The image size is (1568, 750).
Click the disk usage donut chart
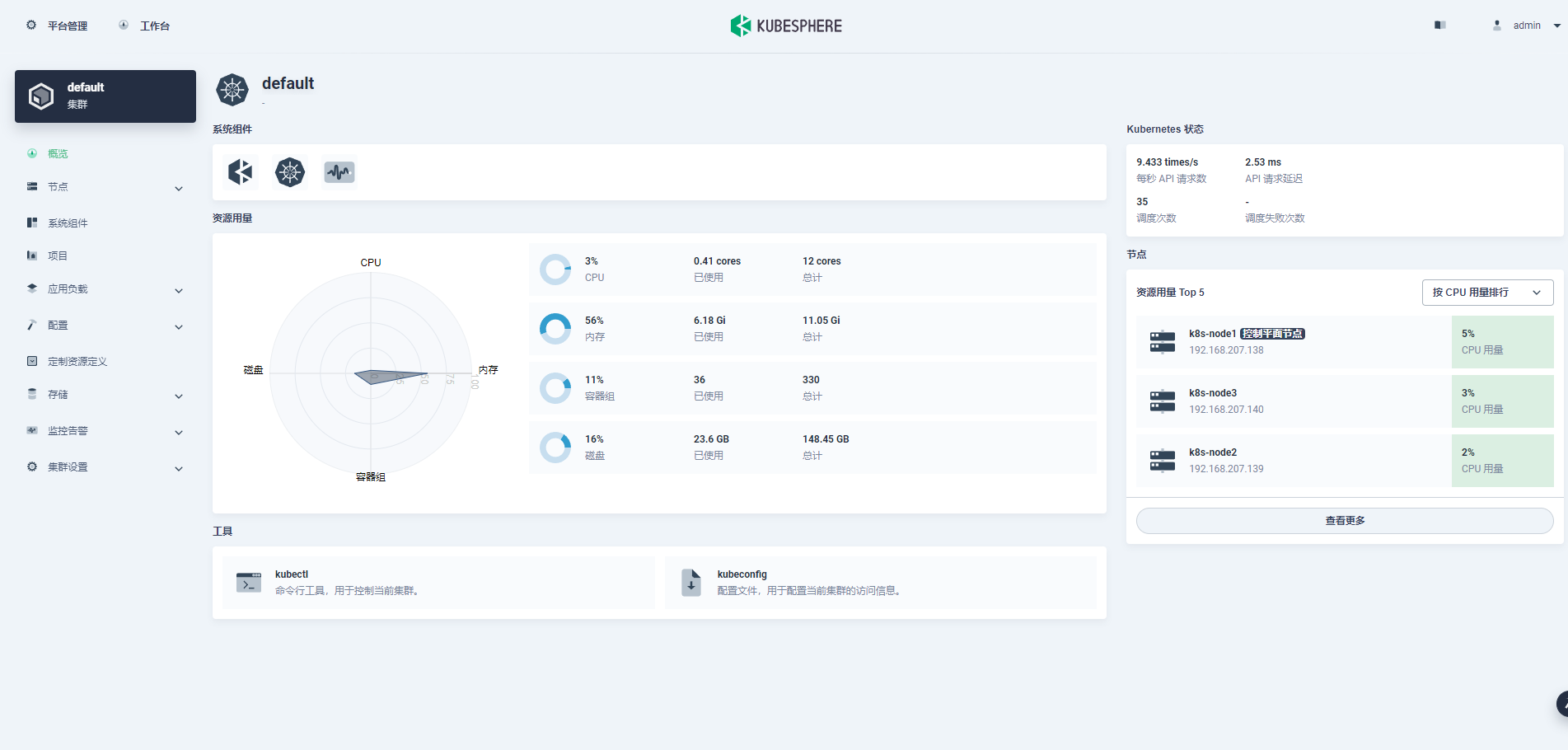555,448
